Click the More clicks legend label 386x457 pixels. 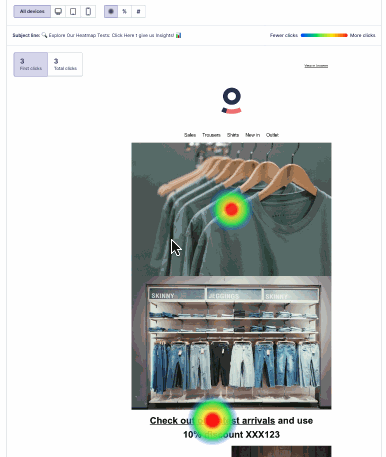pyautogui.click(x=363, y=35)
